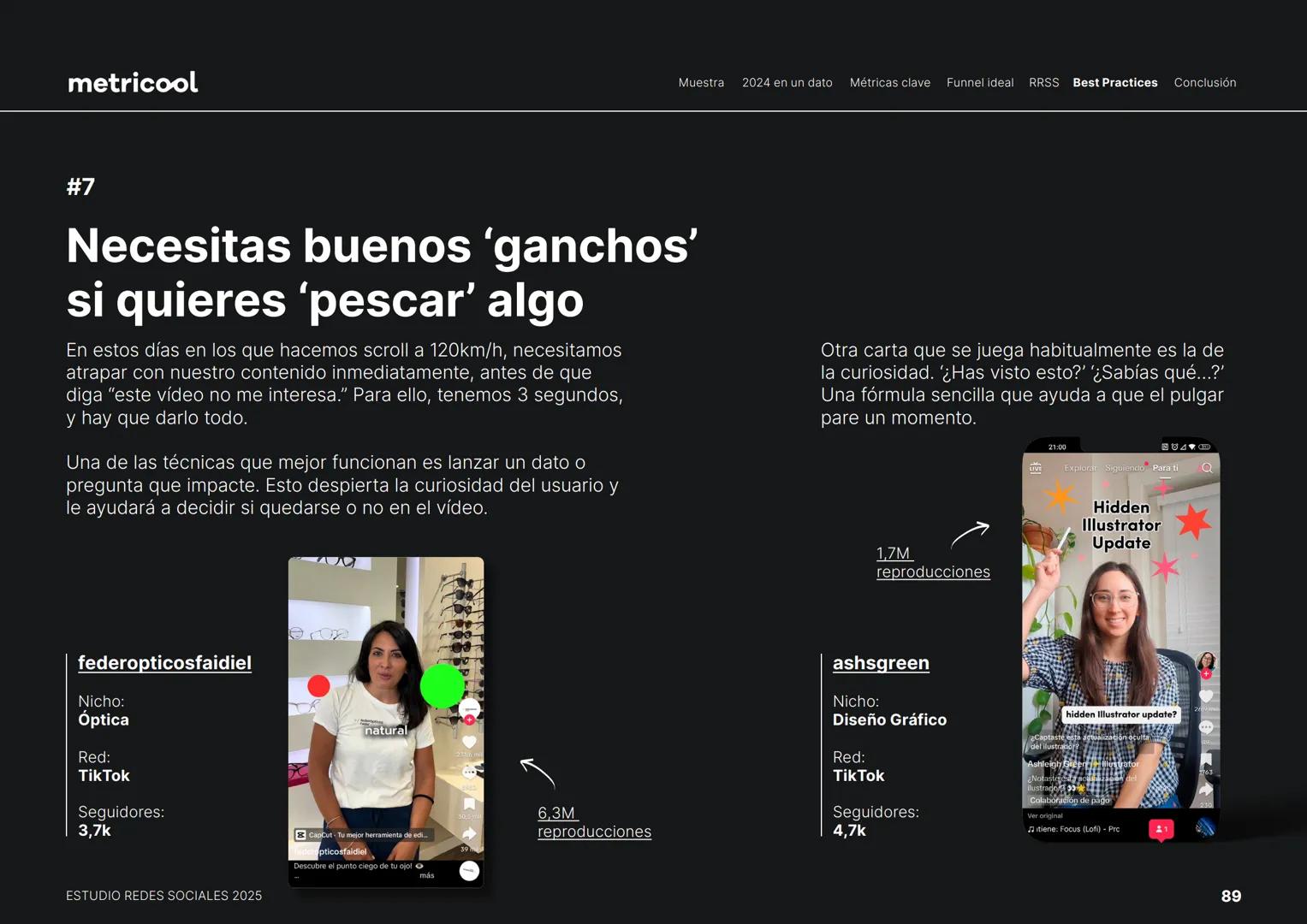Tap the share arrow on ashsgreen video
Image resolution: width=1307 pixels, height=924 pixels.
(1206, 791)
